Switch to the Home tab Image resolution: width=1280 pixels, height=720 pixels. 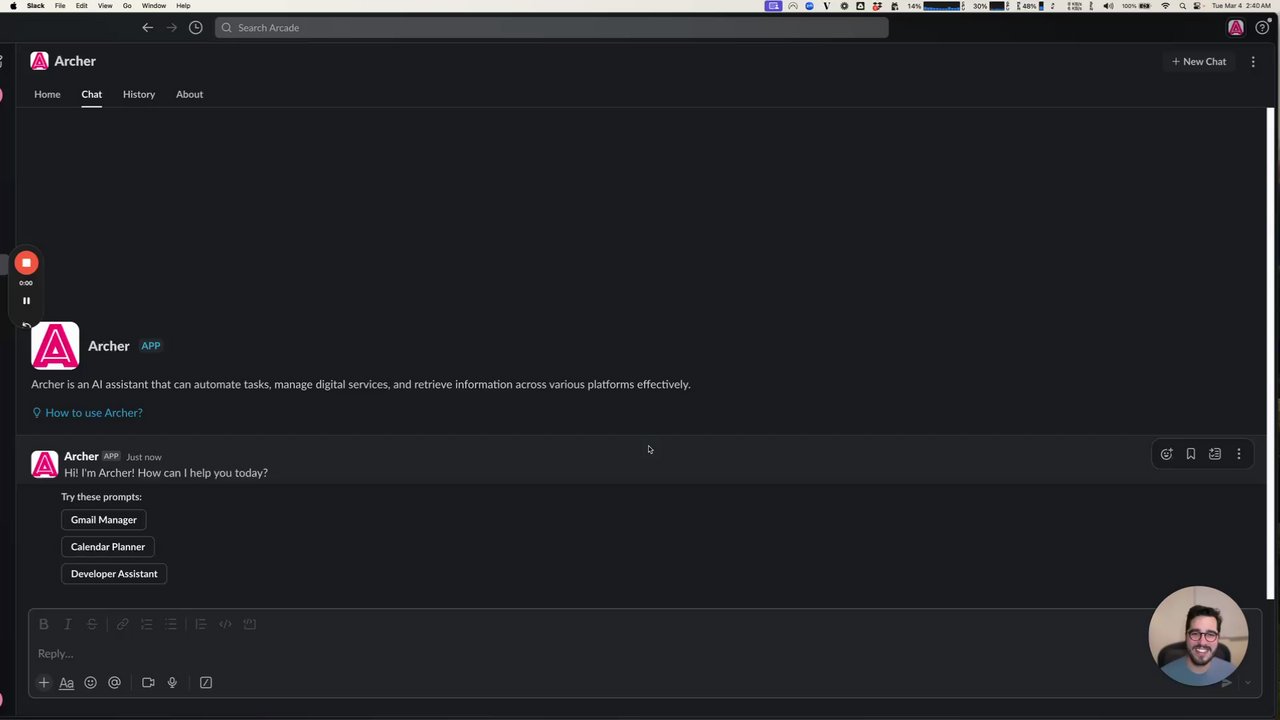(47, 94)
